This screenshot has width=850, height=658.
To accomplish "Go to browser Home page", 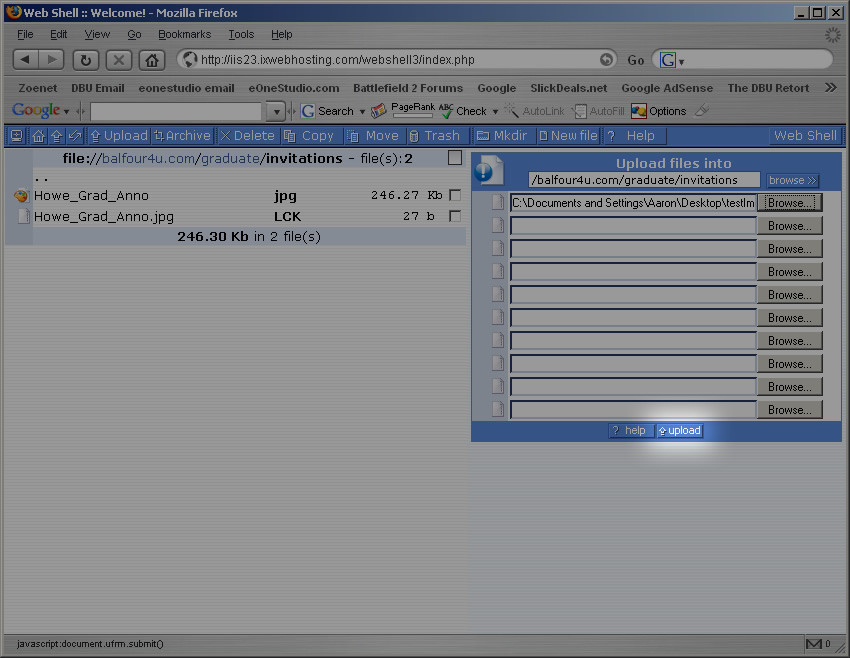I will tap(151, 60).
